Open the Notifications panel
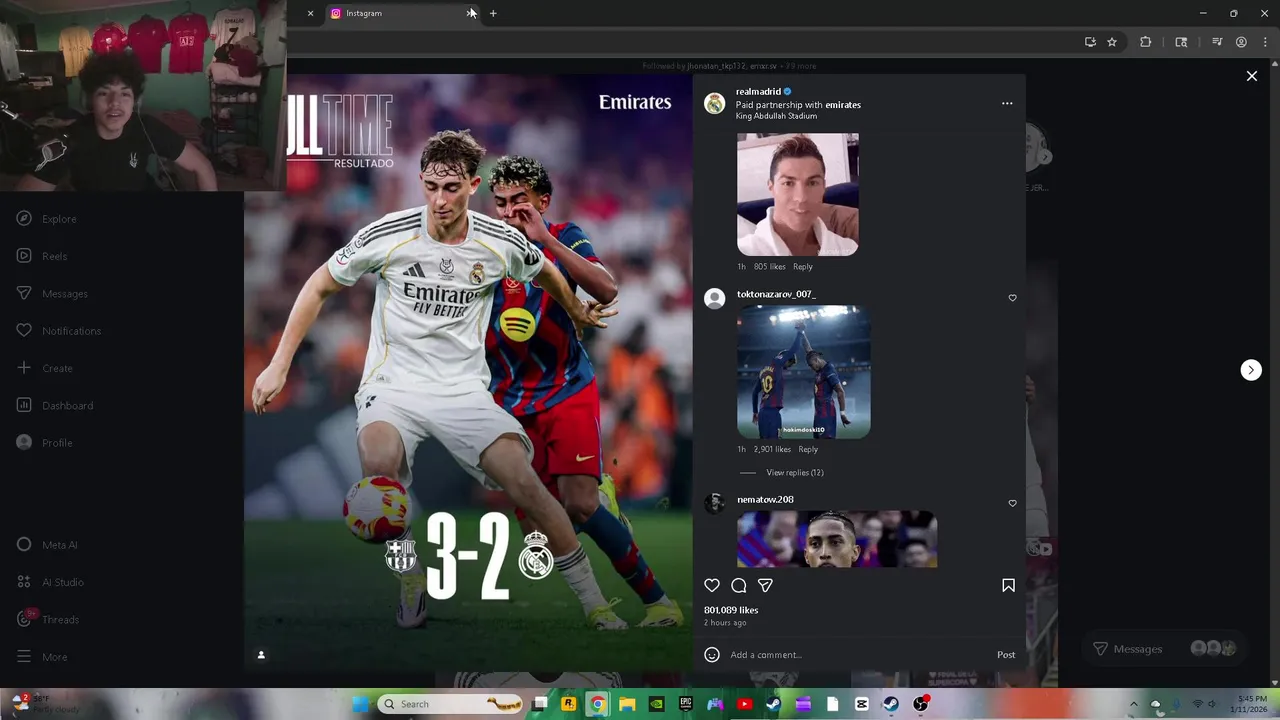1280x720 pixels. (59, 331)
